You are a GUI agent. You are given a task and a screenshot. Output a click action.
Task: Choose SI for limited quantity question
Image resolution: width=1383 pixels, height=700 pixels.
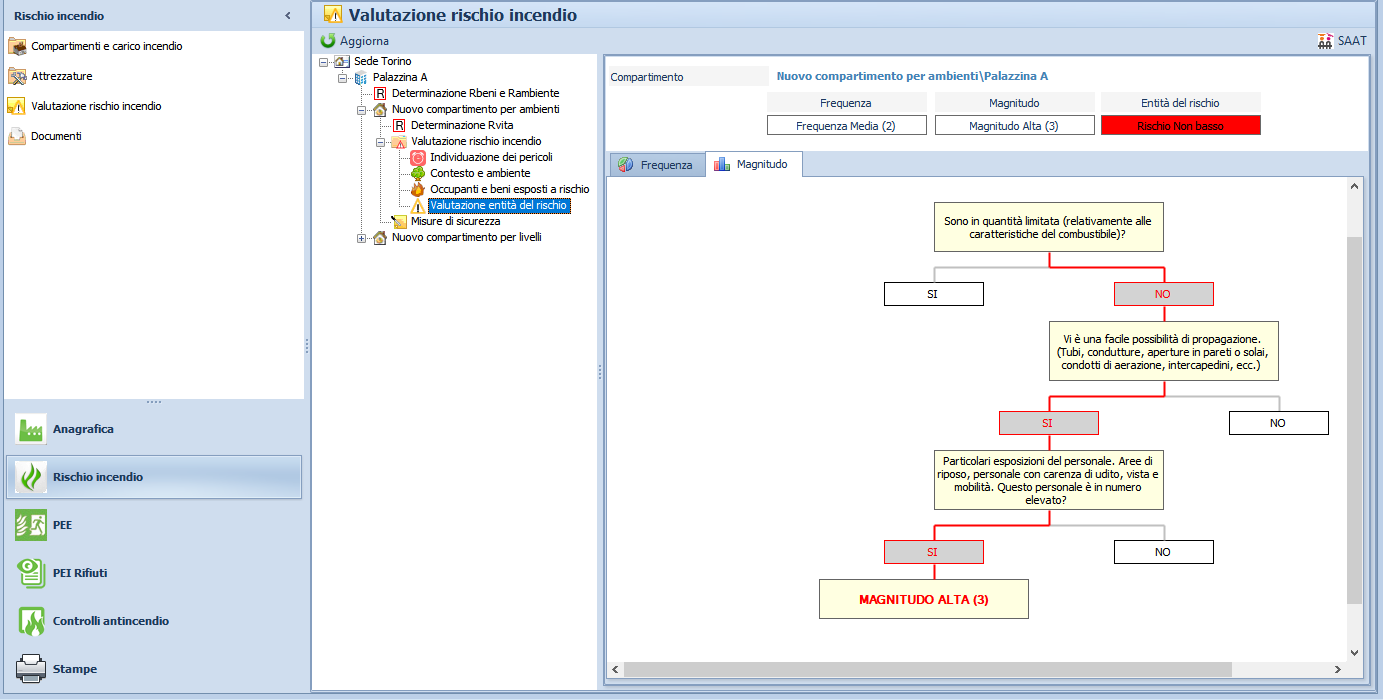[933, 294]
